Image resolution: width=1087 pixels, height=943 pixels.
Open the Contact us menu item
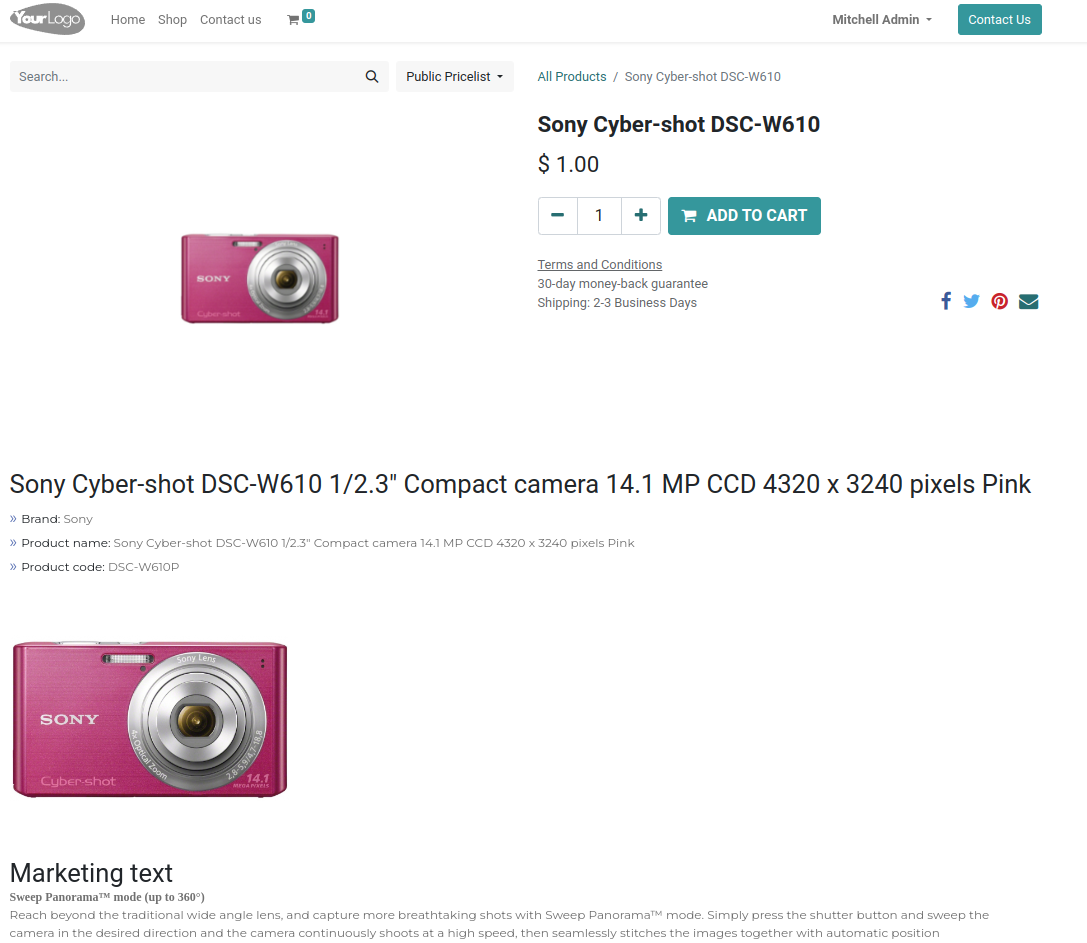[230, 20]
